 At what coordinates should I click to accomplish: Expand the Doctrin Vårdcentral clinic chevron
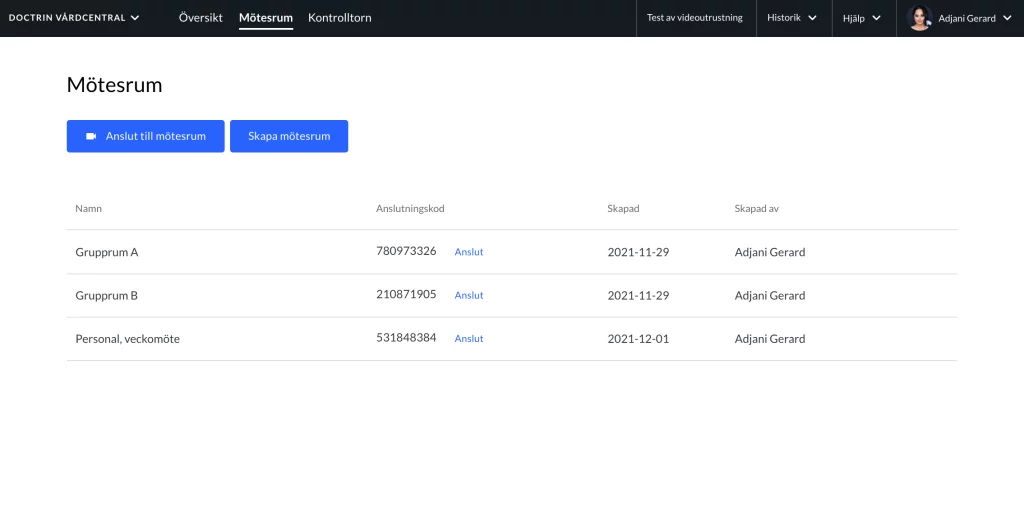click(135, 18)
